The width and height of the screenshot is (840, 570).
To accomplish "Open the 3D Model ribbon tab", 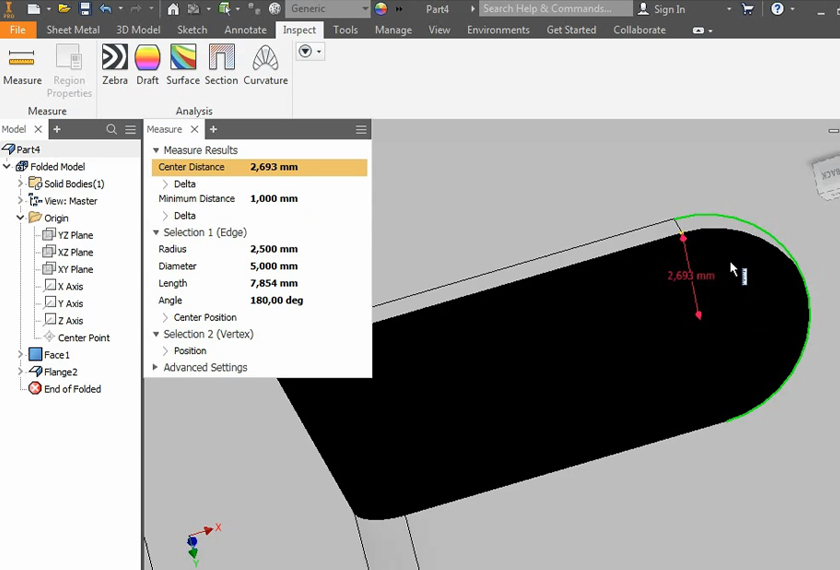I will pos(138,30).
